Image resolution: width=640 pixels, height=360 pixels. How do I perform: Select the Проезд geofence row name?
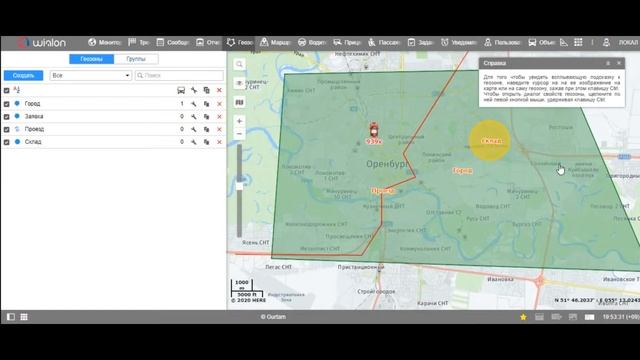point(34,129)
